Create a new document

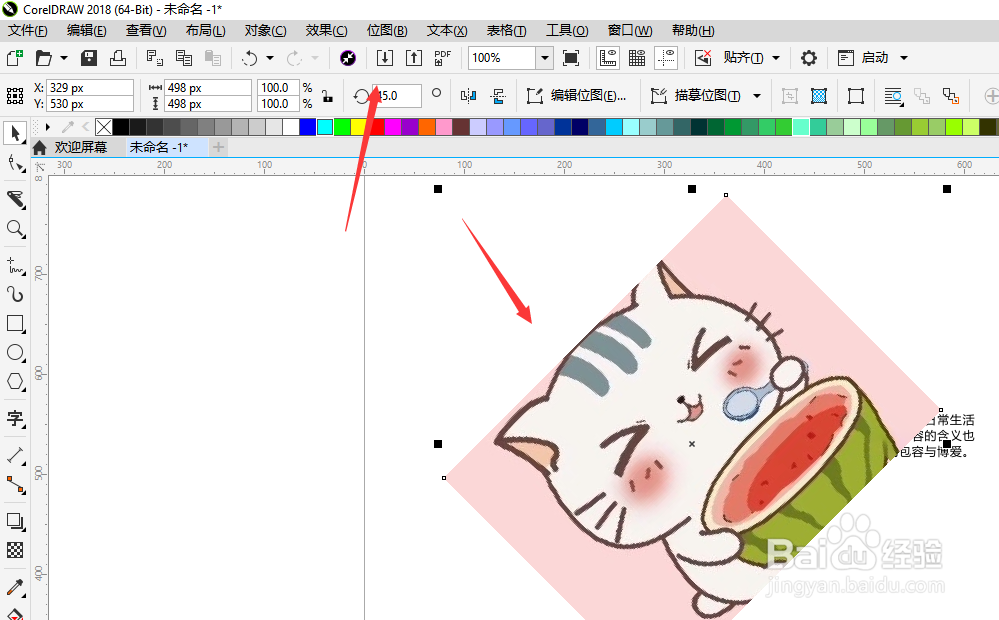[15, 58]
